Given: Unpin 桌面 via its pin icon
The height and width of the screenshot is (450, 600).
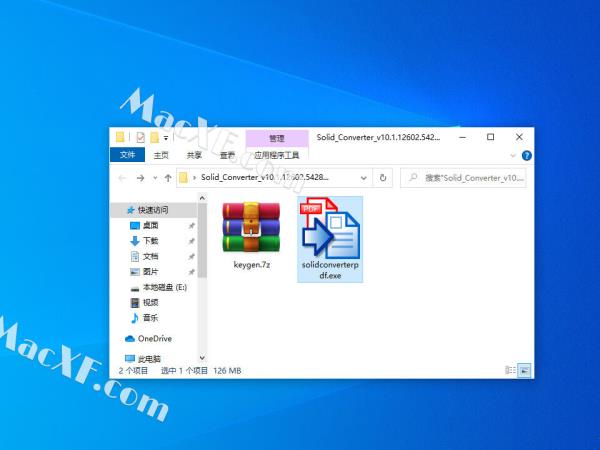Looking at the screenshot, I should coord(191,226).
